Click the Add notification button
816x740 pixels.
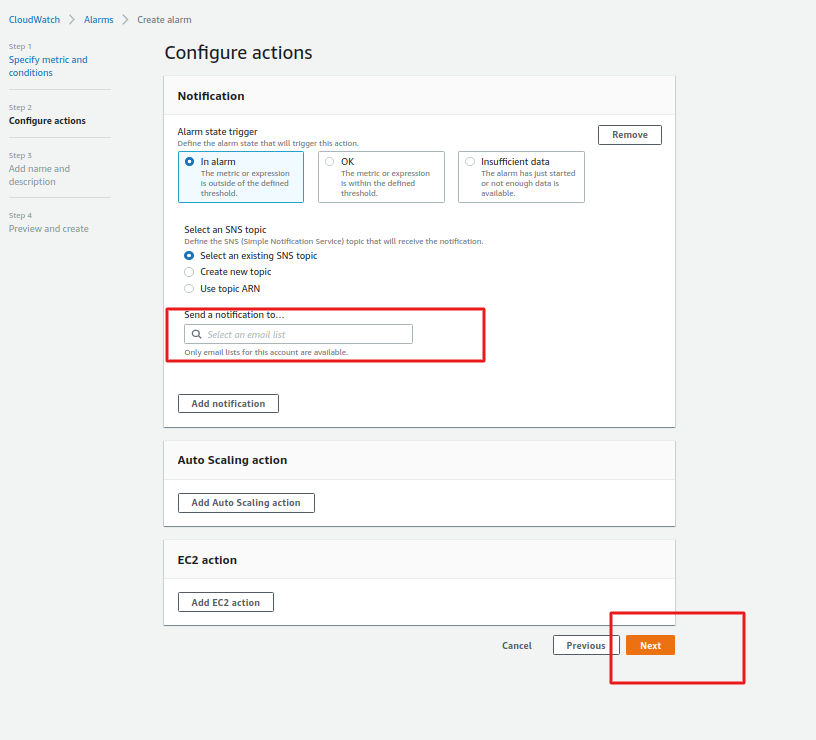228,403
